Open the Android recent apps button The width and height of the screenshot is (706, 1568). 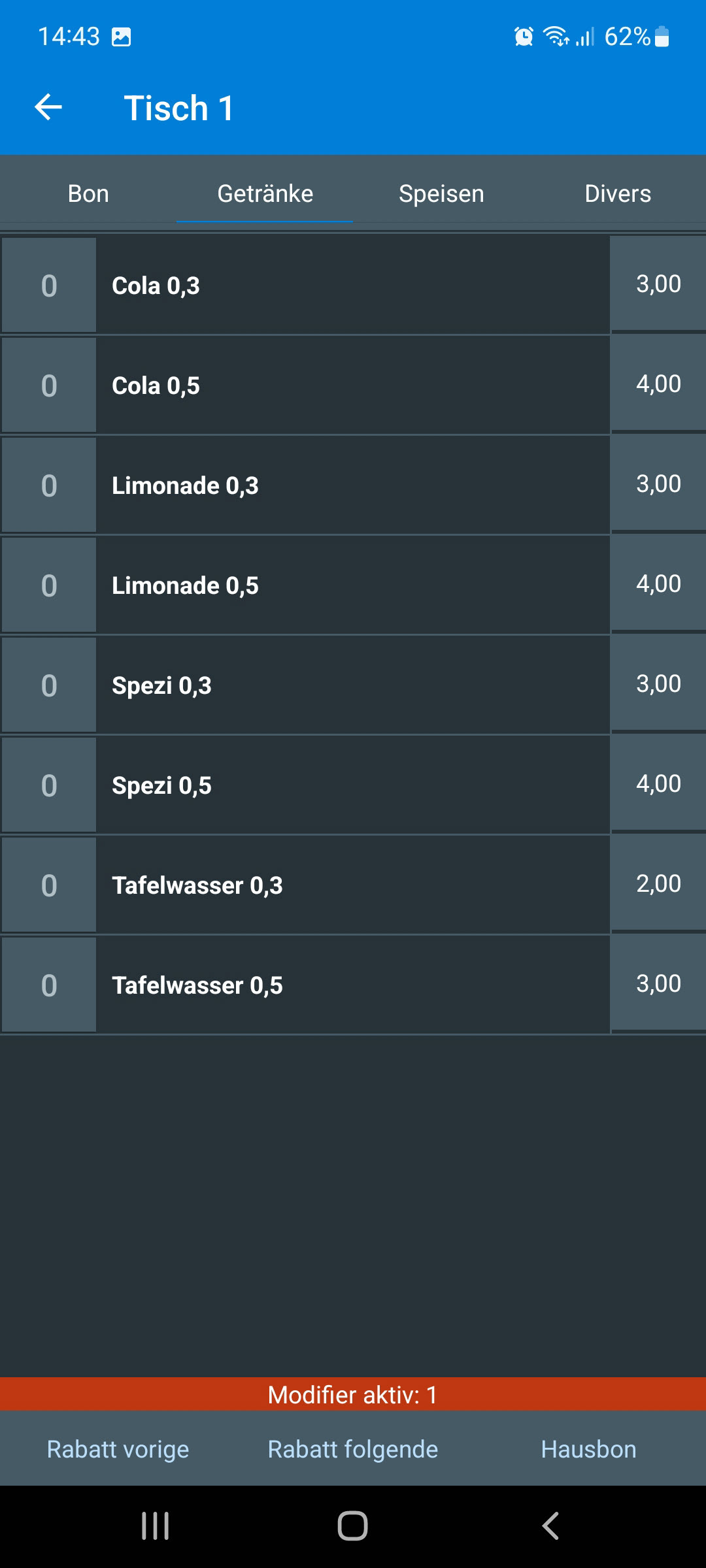coord(156,1526)
